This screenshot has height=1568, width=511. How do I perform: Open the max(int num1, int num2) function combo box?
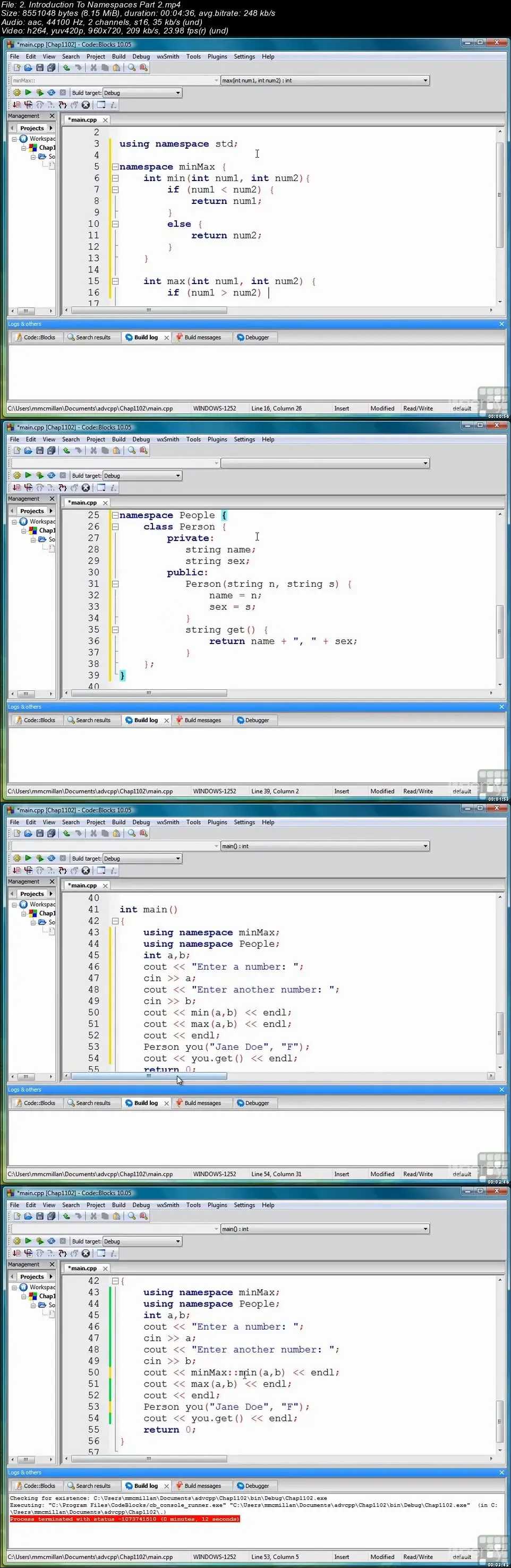(325, 80)
